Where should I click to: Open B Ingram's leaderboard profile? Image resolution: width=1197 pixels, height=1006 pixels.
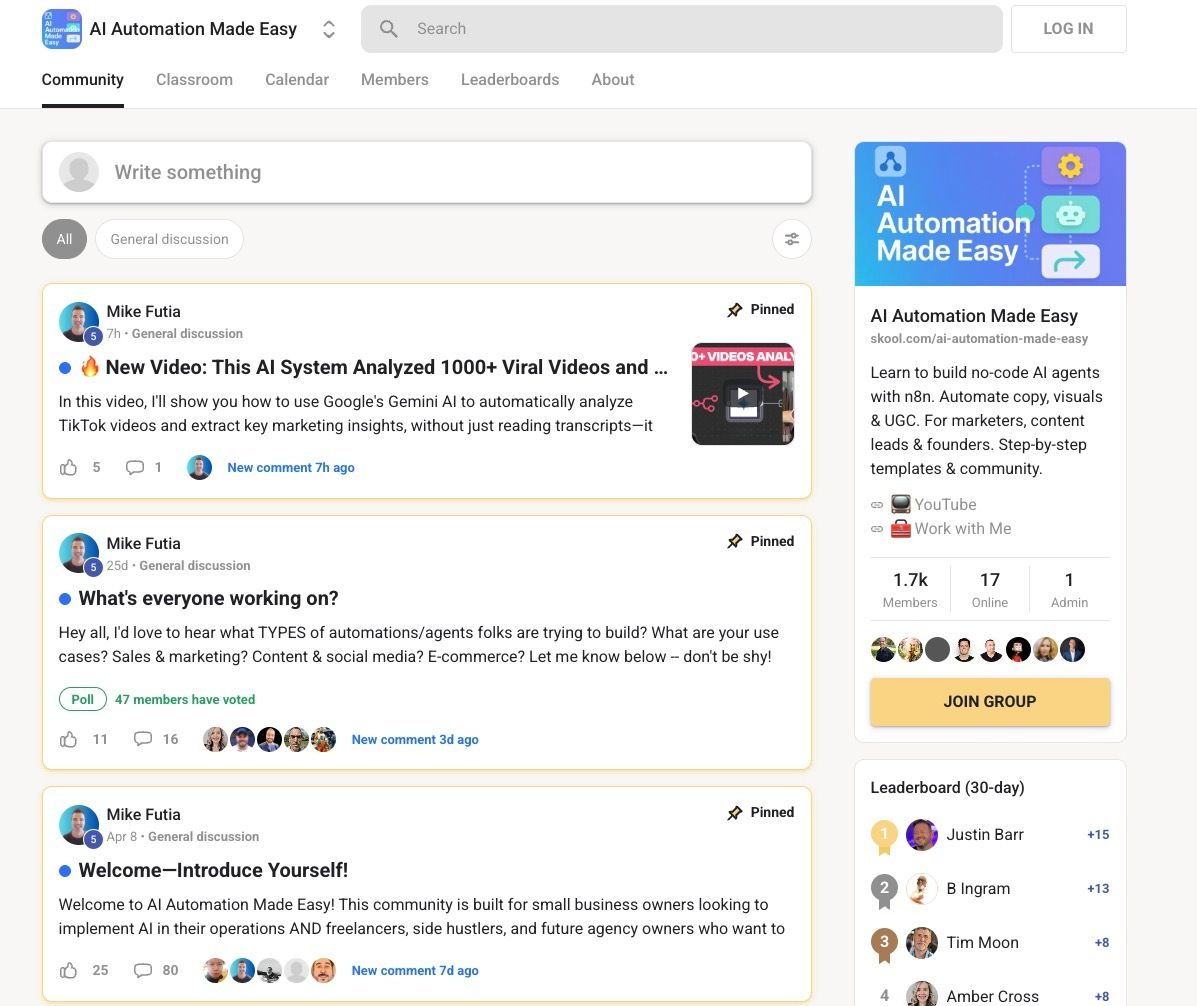(978, 888)
